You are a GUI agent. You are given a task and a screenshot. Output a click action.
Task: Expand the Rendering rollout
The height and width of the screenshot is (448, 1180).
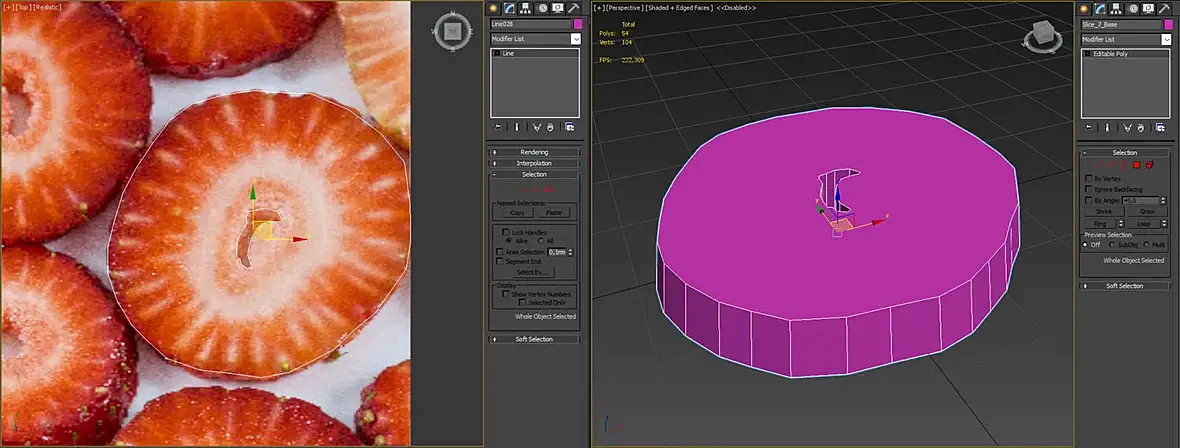click(x=534, y=152)
